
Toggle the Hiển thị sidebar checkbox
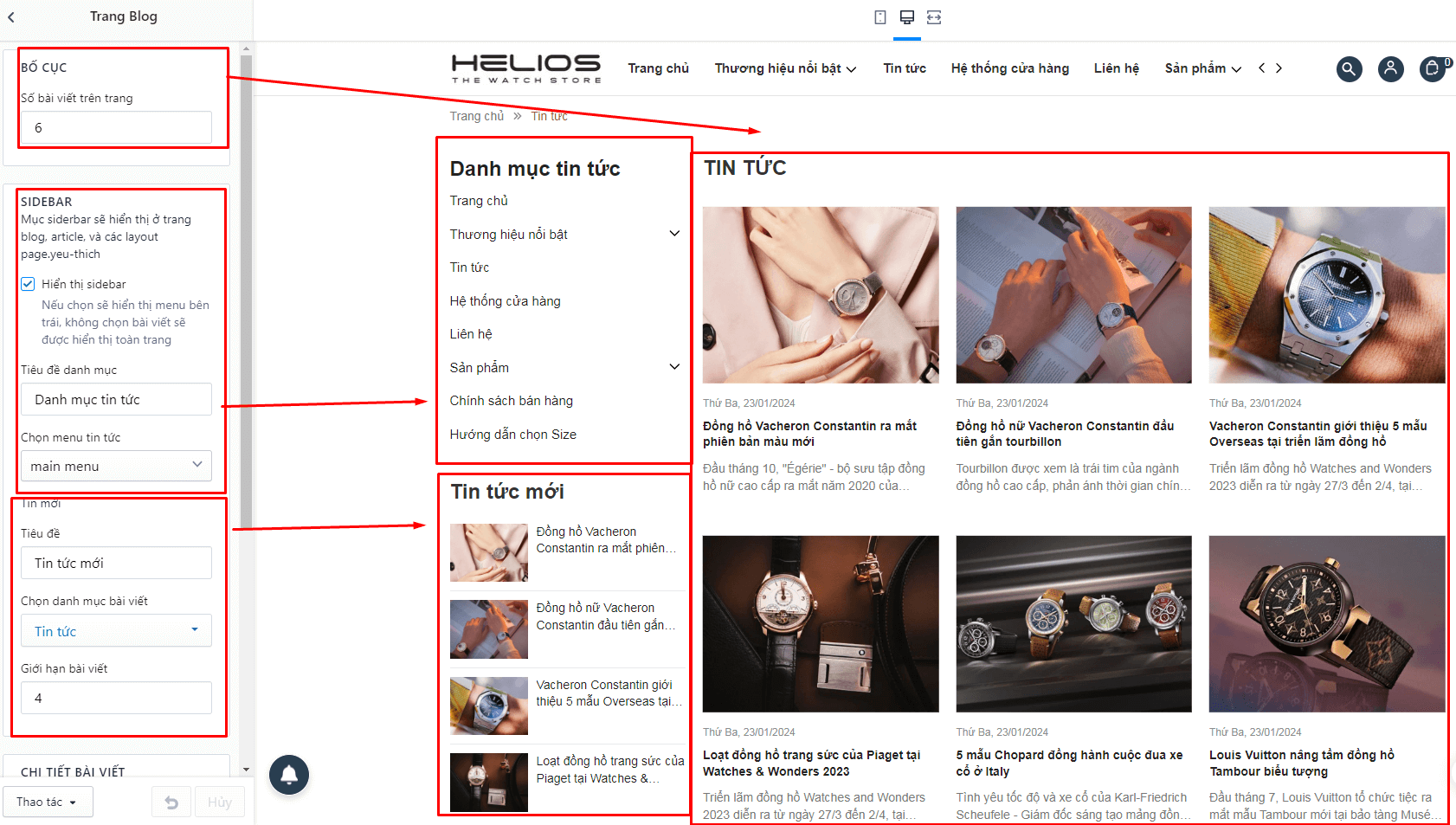tap(28, 284)
